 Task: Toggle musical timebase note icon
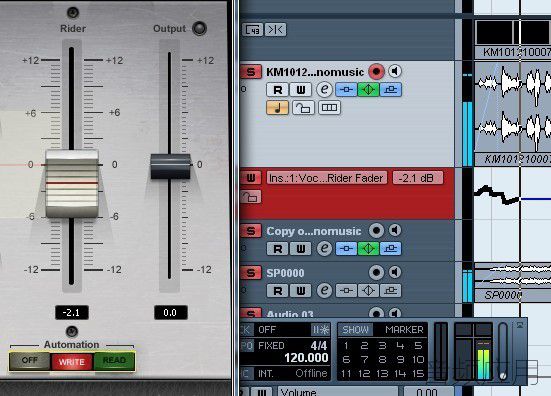278,108
